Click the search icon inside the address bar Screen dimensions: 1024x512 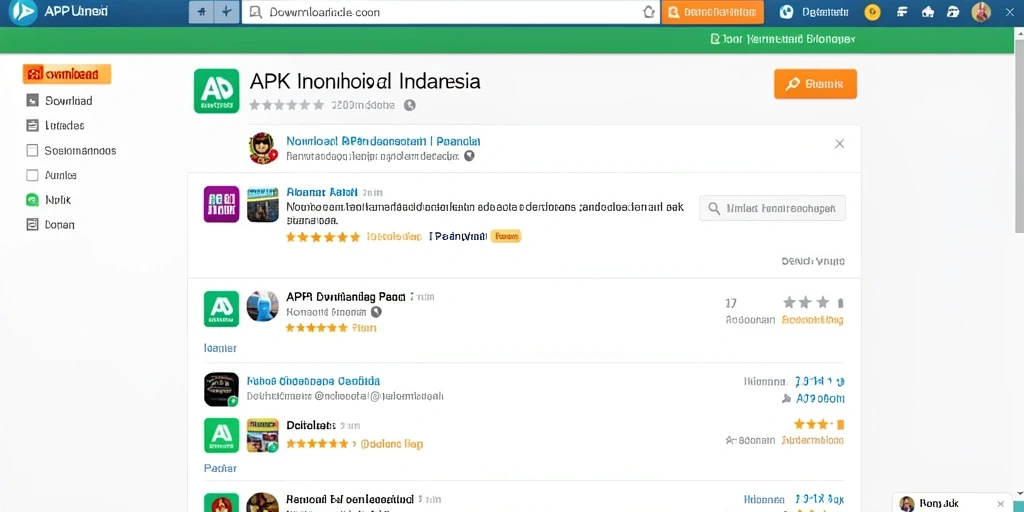[x=256, y=12]
